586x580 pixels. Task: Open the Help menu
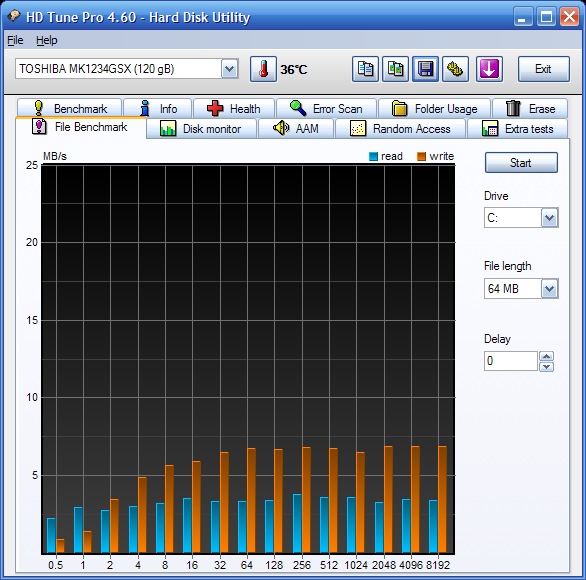pyautogui.click(x=47, y=40)
